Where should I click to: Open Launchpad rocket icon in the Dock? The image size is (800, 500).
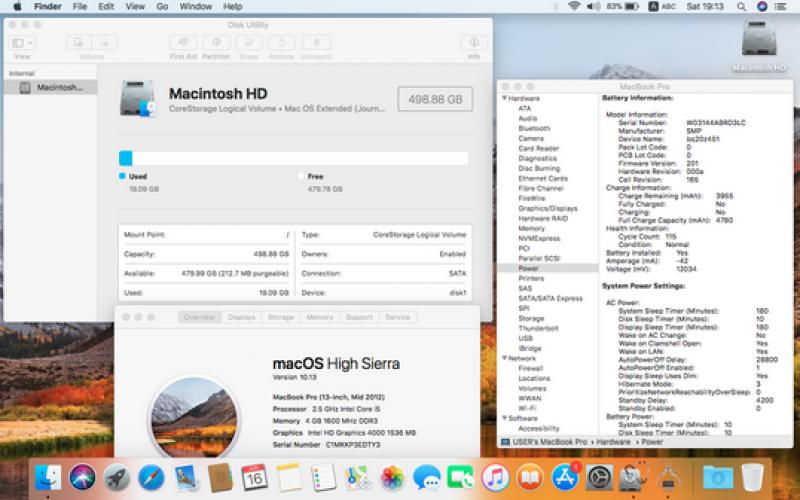pyautogui.click(x=117, y=478)
